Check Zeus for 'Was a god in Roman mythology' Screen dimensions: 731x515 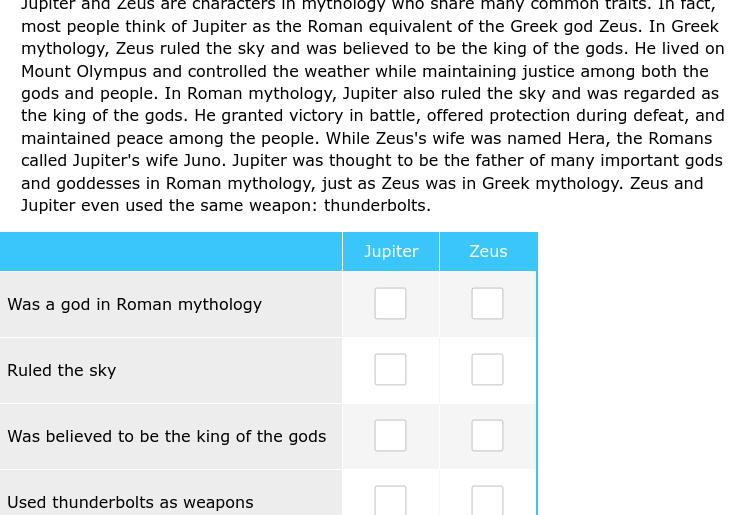(x=487, y=303)
